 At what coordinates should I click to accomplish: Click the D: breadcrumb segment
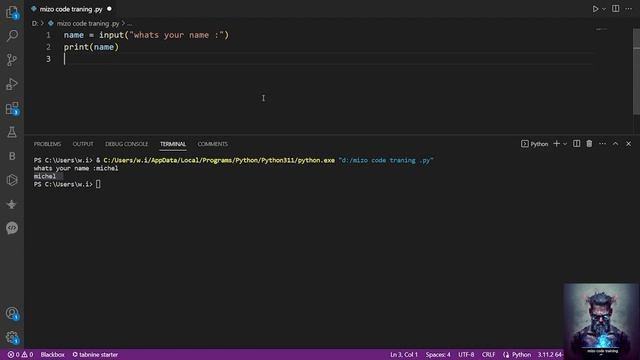pos(35,24)
